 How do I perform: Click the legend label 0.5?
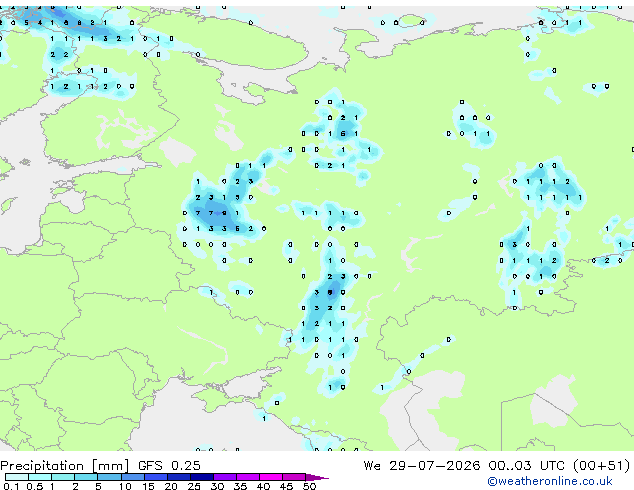click(x=35, y=486)
